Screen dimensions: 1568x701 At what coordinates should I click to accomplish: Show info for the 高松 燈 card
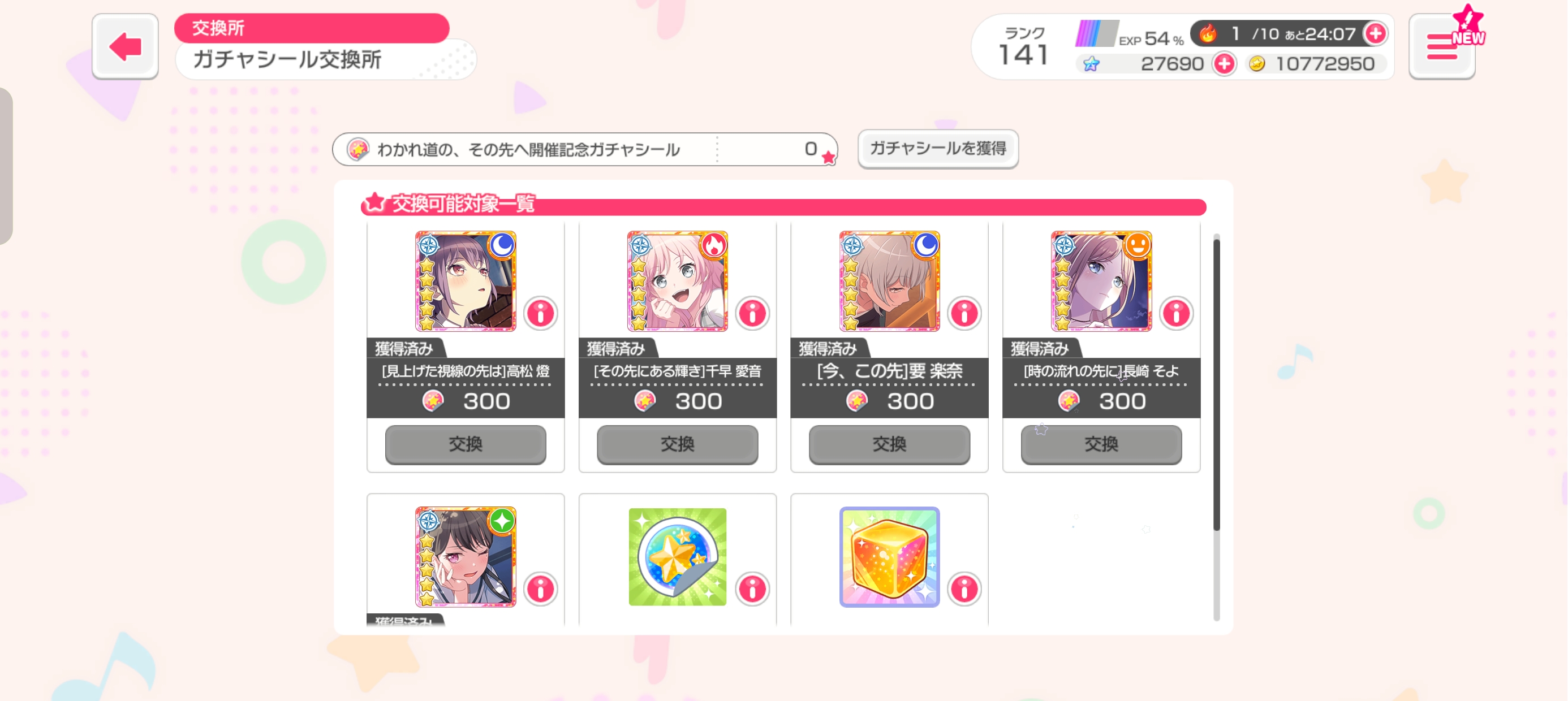pos(541,313)
